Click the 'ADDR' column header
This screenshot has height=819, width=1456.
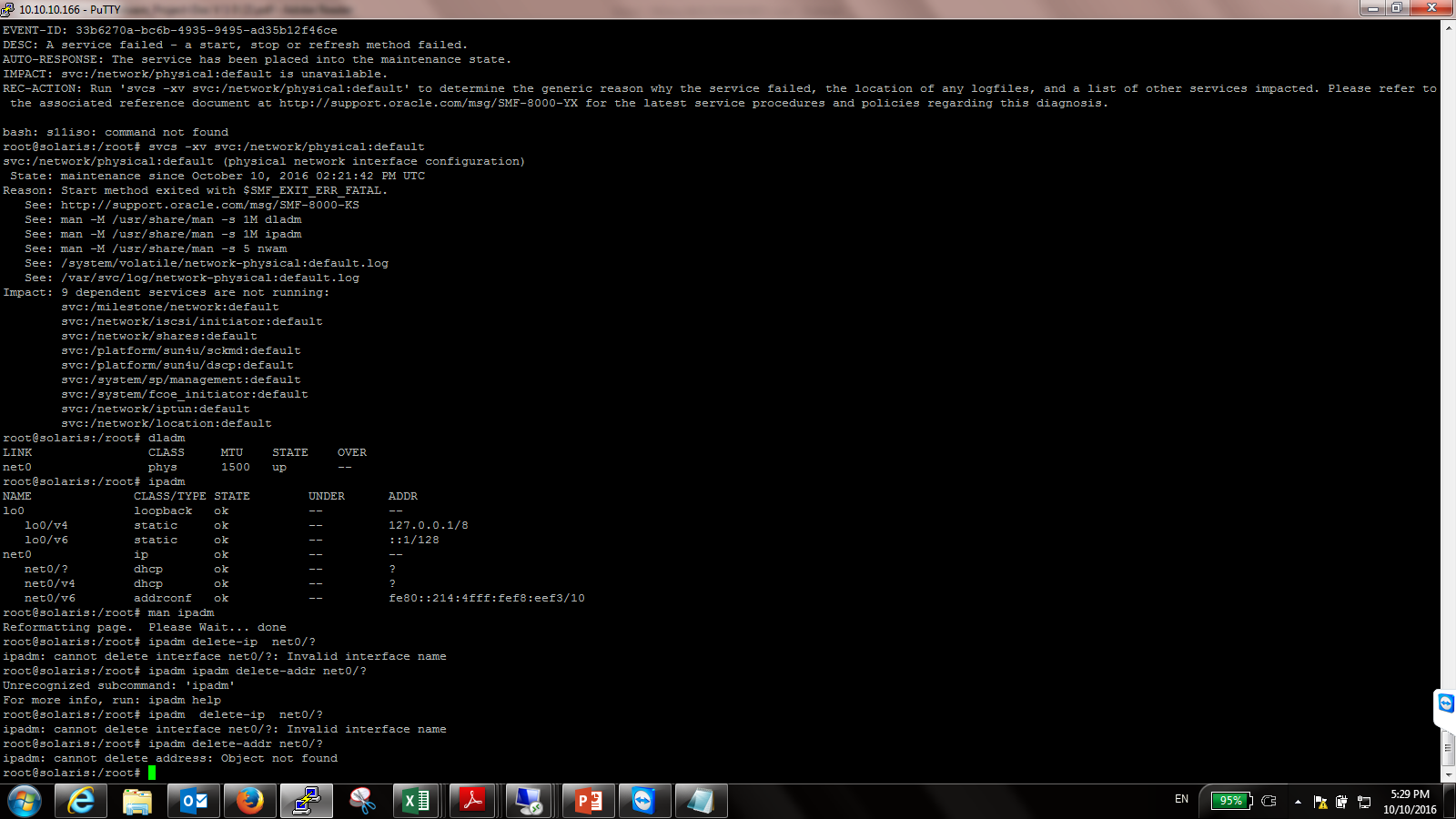coord(403,496)
